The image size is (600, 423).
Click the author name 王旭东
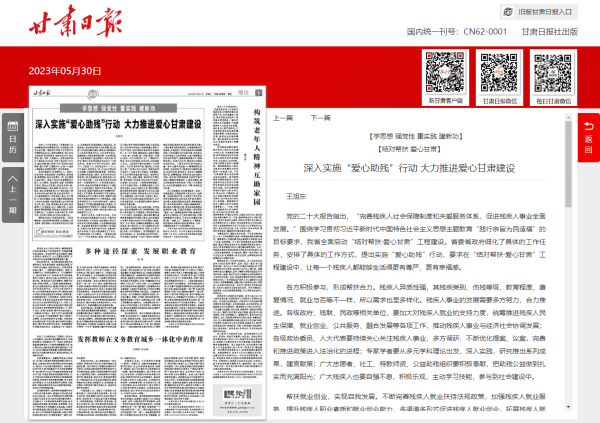click(296, 196)
